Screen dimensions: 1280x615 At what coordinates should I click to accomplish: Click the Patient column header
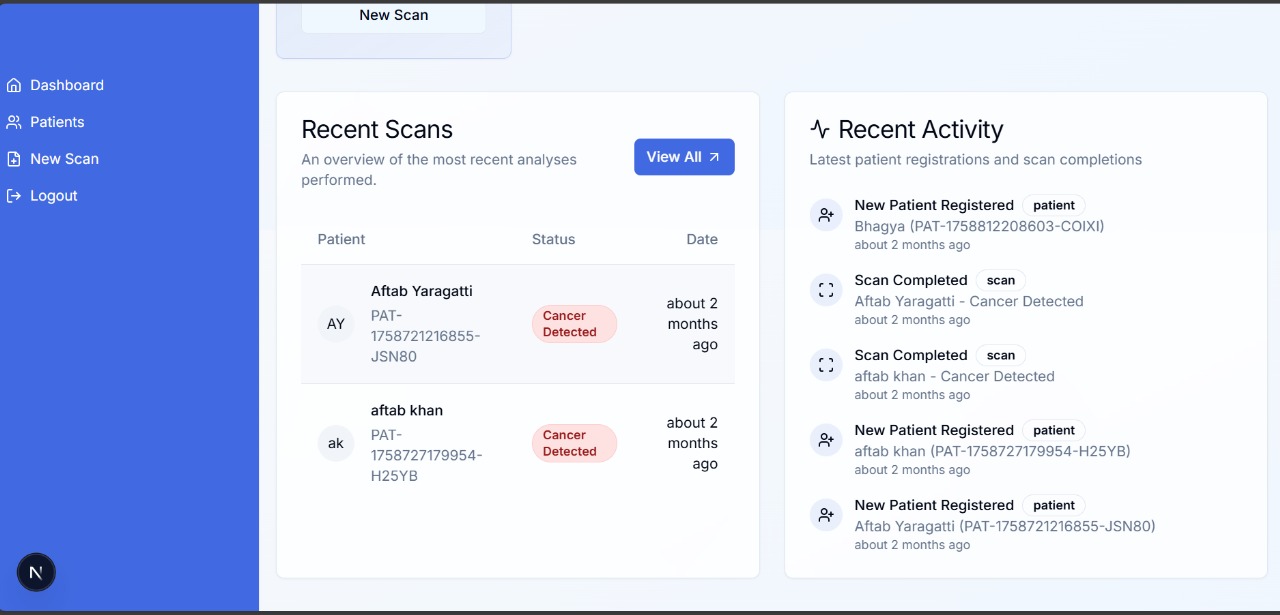tap(341, 239)
